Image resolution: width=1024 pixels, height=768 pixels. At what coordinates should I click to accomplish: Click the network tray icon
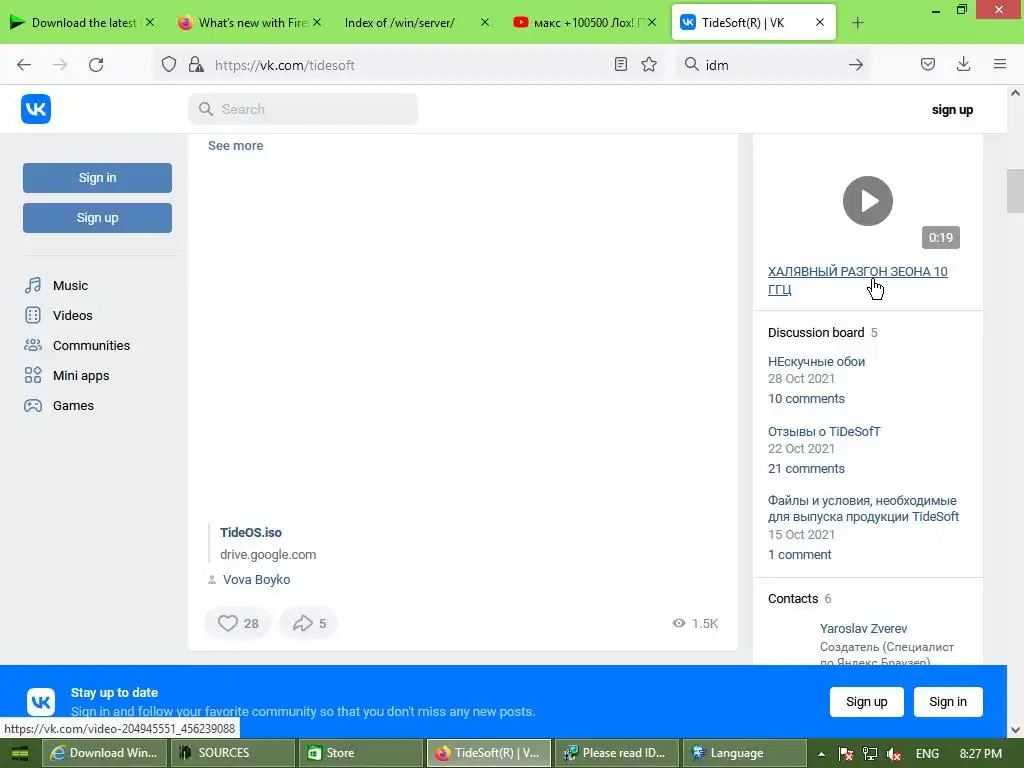click(x=870, y=754)
